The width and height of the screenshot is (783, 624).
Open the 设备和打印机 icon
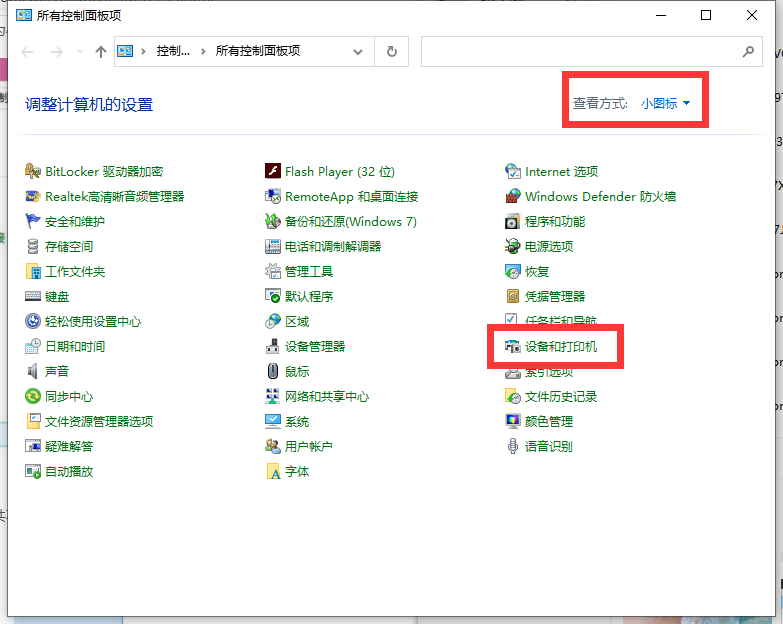[x=513, y=346]
